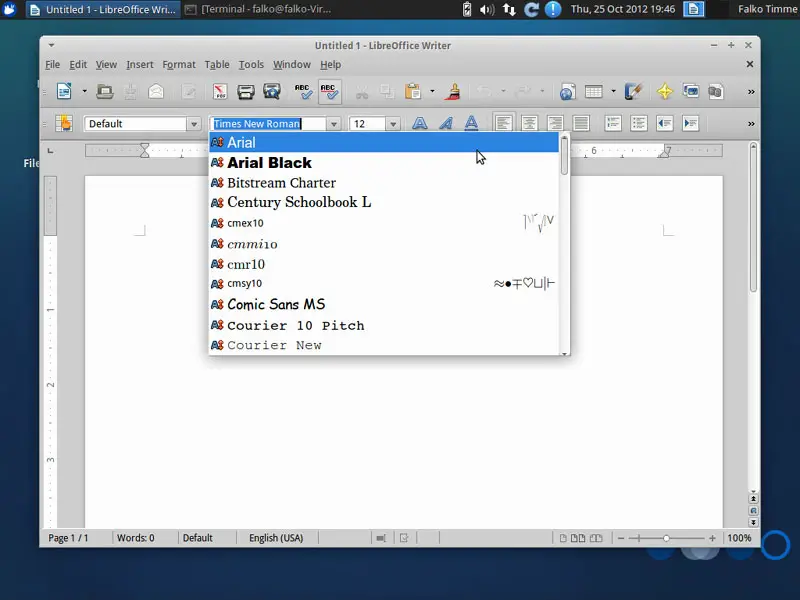
Task: Toggle Bold formatting button
Action: click(420, 123)
